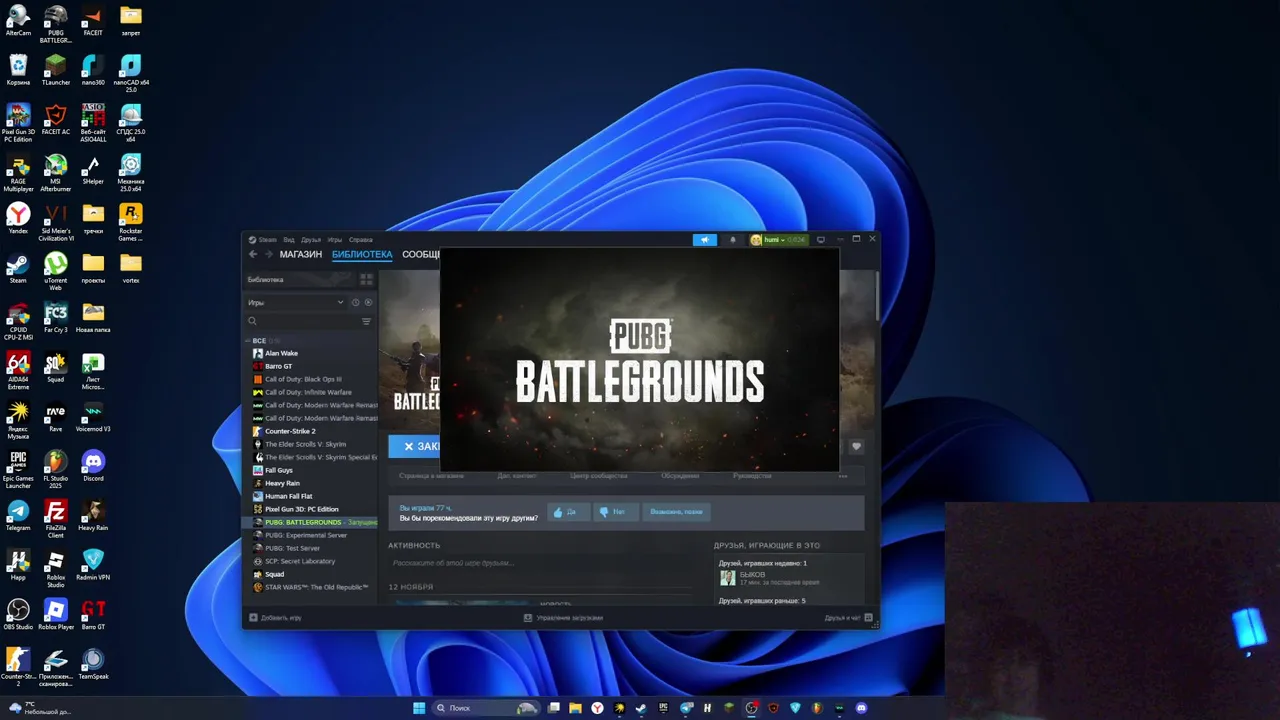Switch to the БИБЛИОТЕКА tab
The height and width of the screenshot is (720, 1280).
point(362,254)
